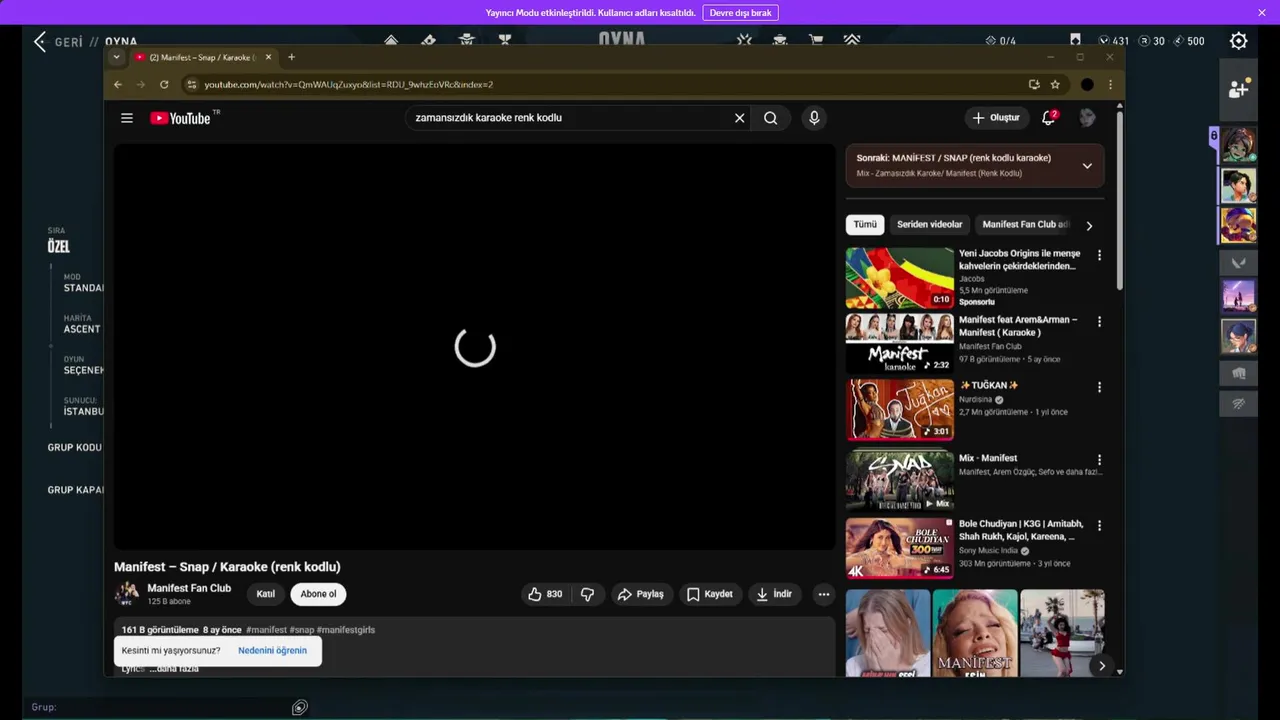Click the #manifest hashtag link
This screenshot has height=720, width=1280.
point(266,630)
